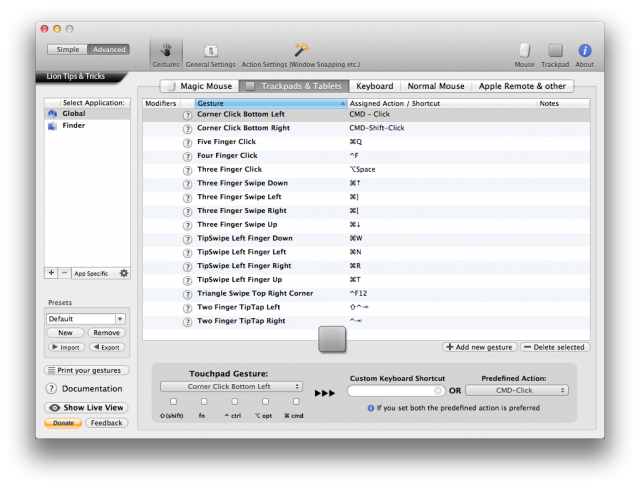This screenshot has width=640, height=488.
Task: Enable the ctrl modifier checkbox
Action: [235, 401]
